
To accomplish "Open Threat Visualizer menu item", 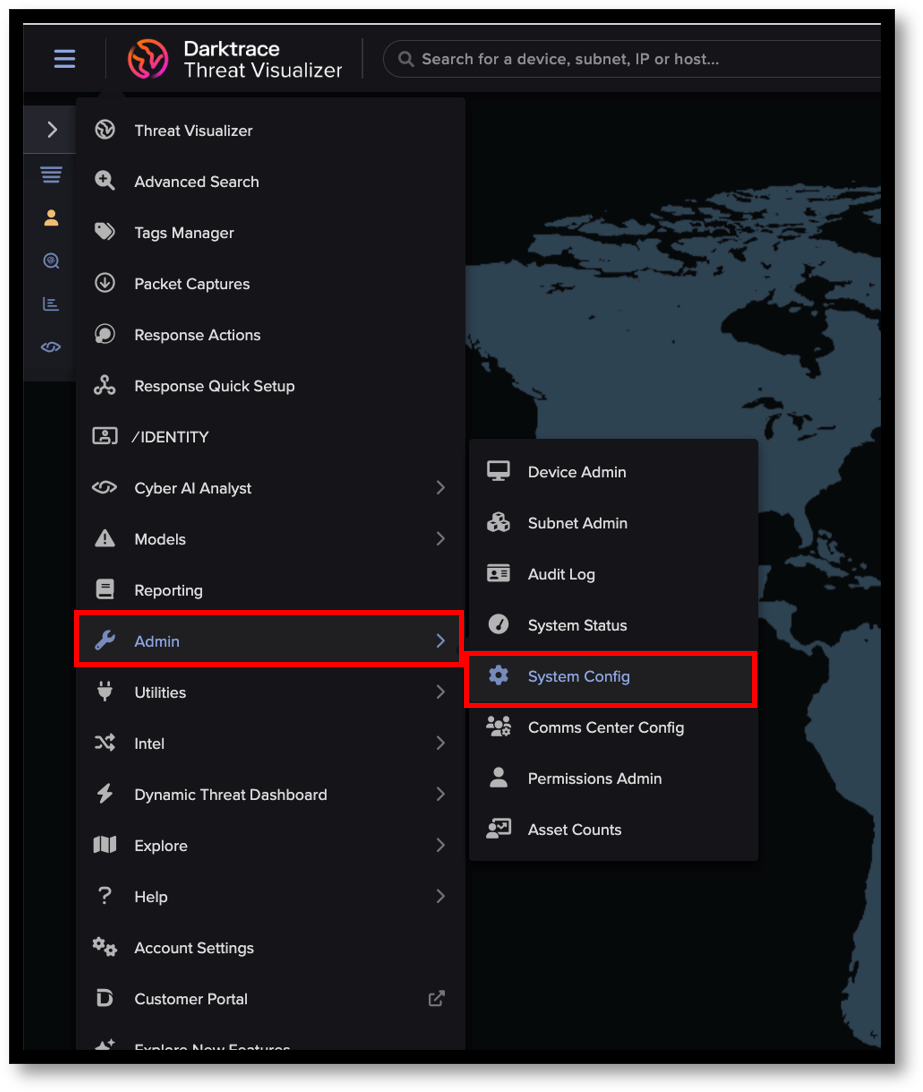I will pyautogui.click(x=270, y=130).
